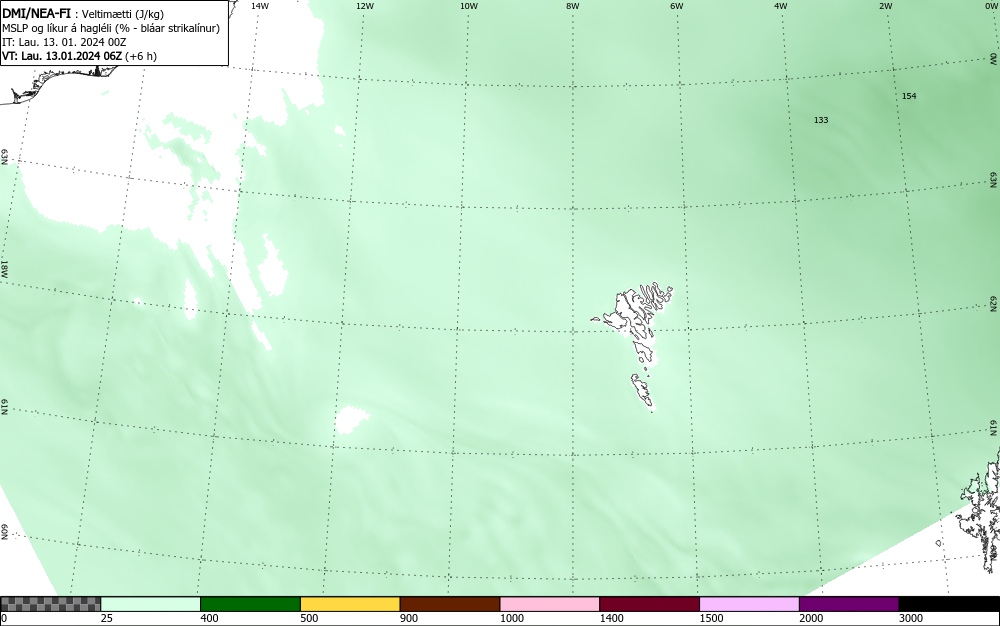1000x626 pixels.
Task: Click the "DMI/NEA-FI" title text
Action: (x=36, y=14)
